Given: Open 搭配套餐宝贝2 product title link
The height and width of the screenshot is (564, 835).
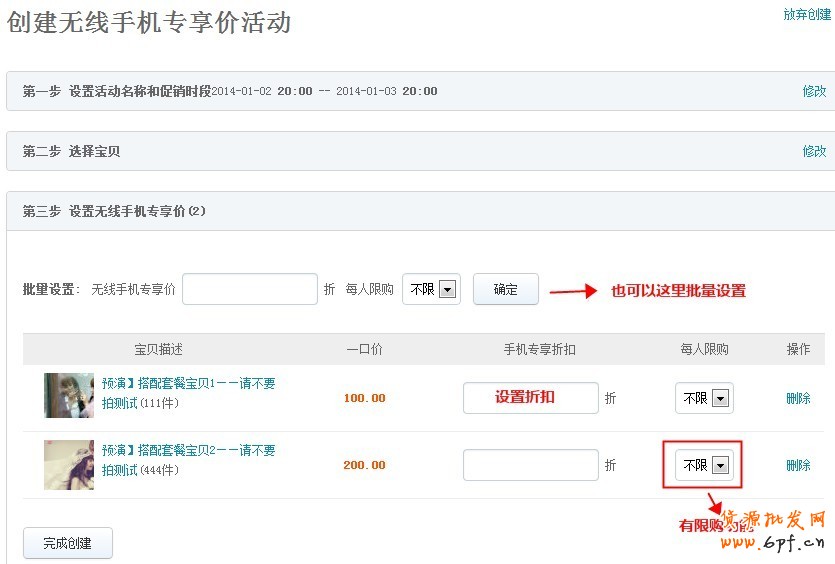Looking at the screenshot, I should (188, 451).
